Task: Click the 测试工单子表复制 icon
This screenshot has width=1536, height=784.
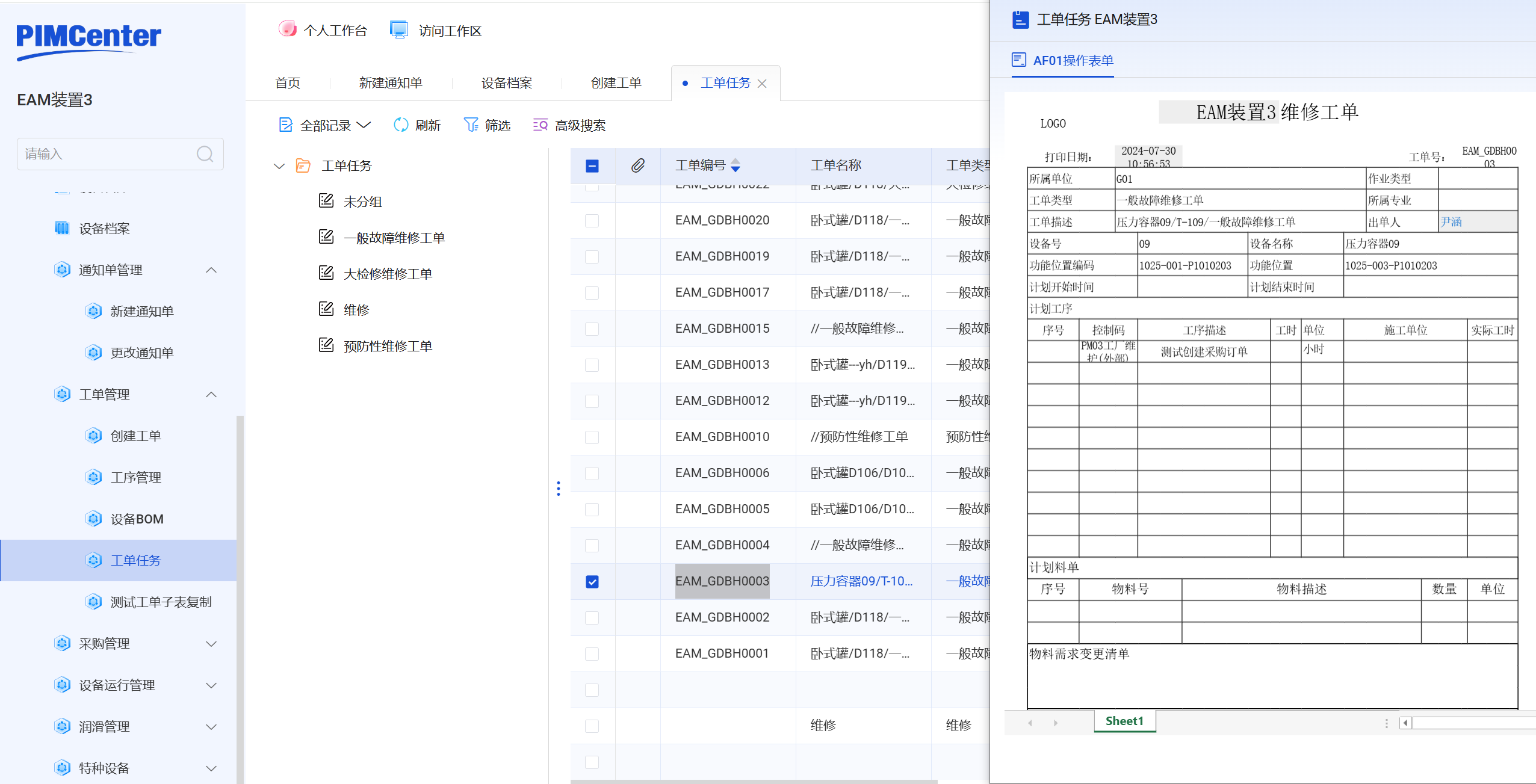Action: click(93, 602)
